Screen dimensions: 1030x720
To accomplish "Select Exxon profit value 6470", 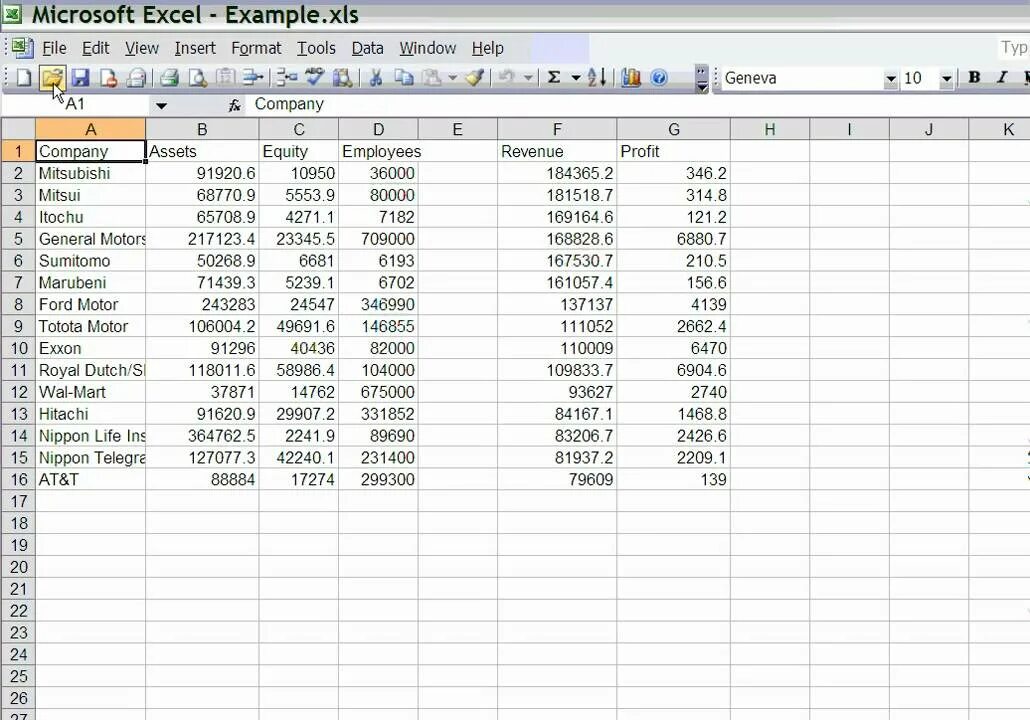I will tap(673, 348).
